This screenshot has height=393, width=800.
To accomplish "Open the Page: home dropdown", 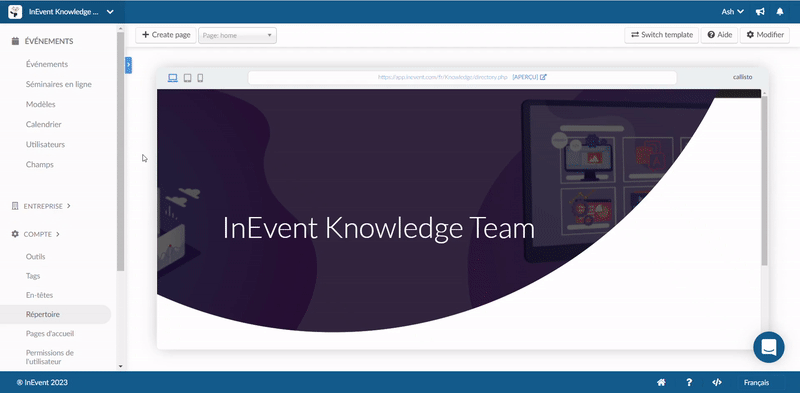I will [237, 35].
